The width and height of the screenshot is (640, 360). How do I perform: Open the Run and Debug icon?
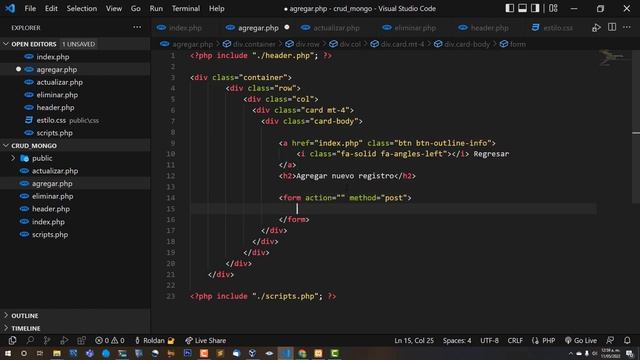coord(64,340)
